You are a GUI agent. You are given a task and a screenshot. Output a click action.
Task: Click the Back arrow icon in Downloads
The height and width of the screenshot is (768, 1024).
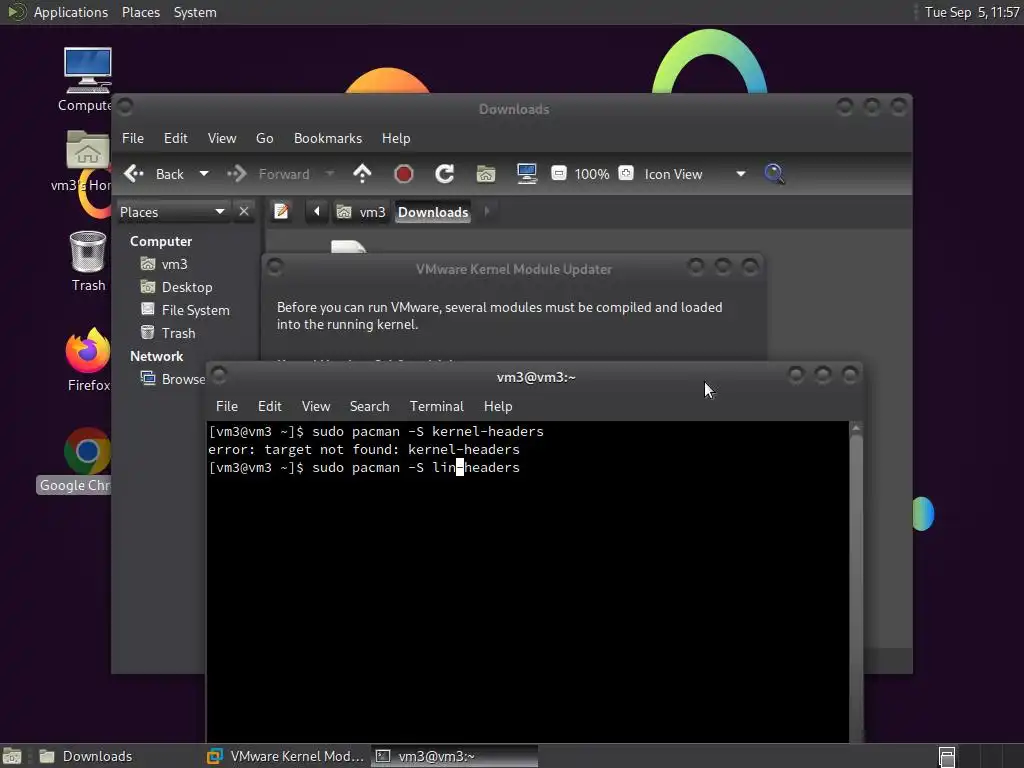click(134, 174)
